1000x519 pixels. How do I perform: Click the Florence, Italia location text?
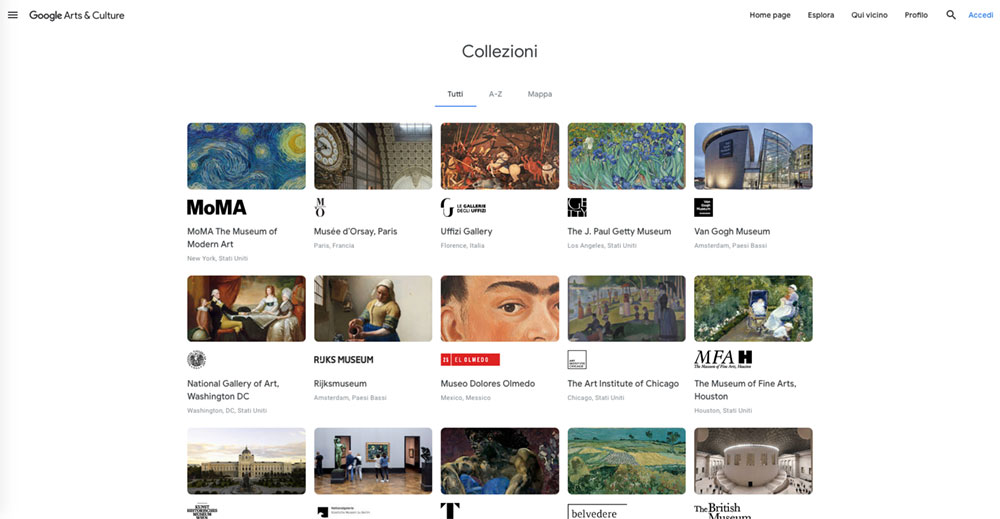[x=462, y=245]
